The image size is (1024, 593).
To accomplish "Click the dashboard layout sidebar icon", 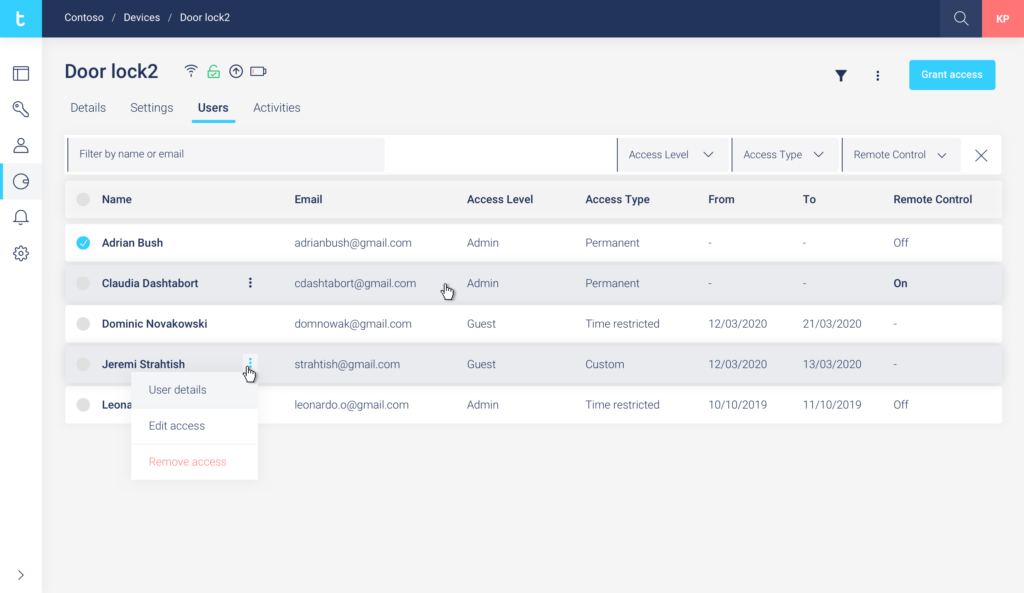I will [21, 73].
